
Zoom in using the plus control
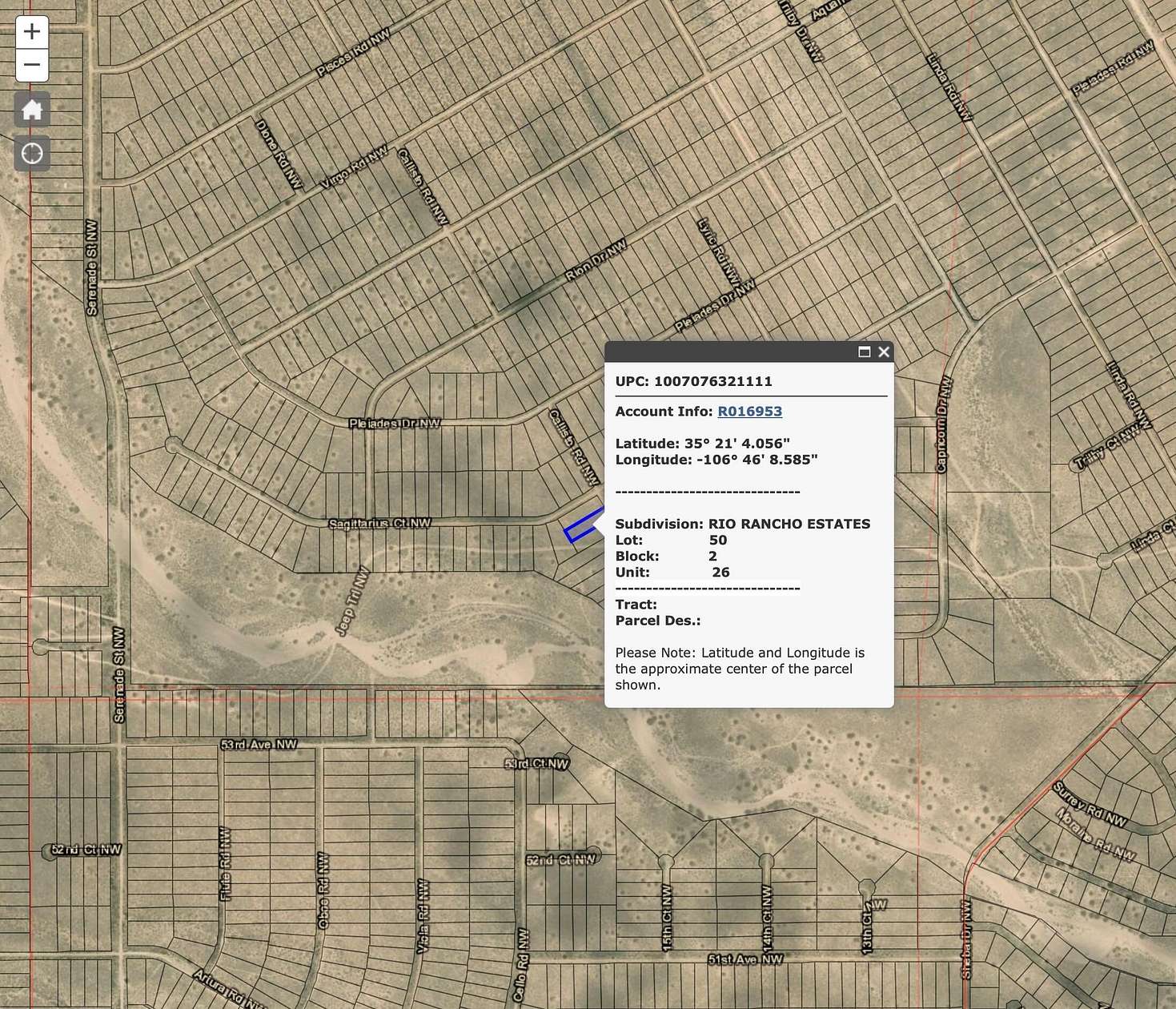(x=32, y=31)
